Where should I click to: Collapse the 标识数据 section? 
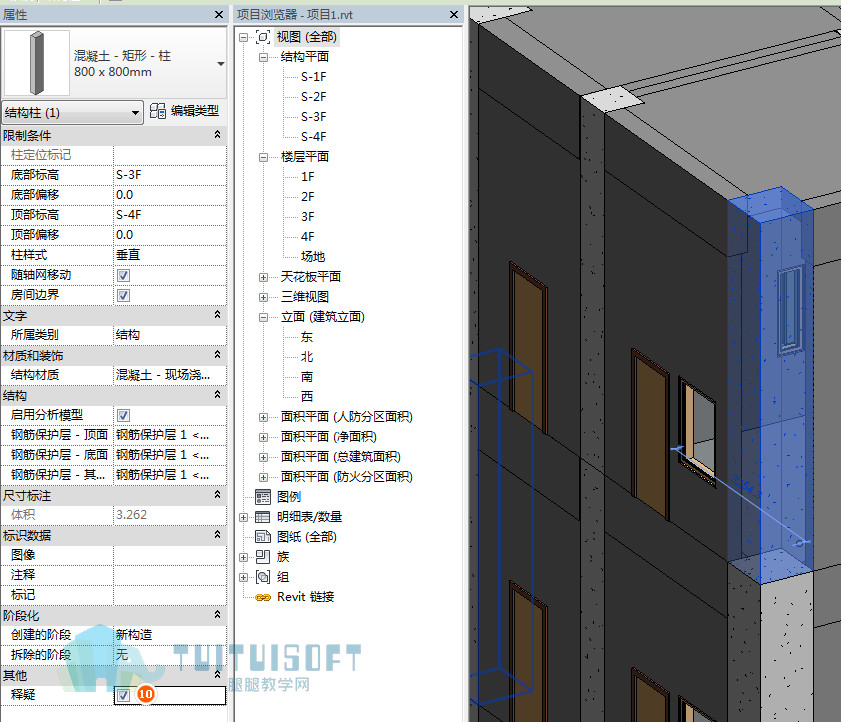(x=217, y=535)
